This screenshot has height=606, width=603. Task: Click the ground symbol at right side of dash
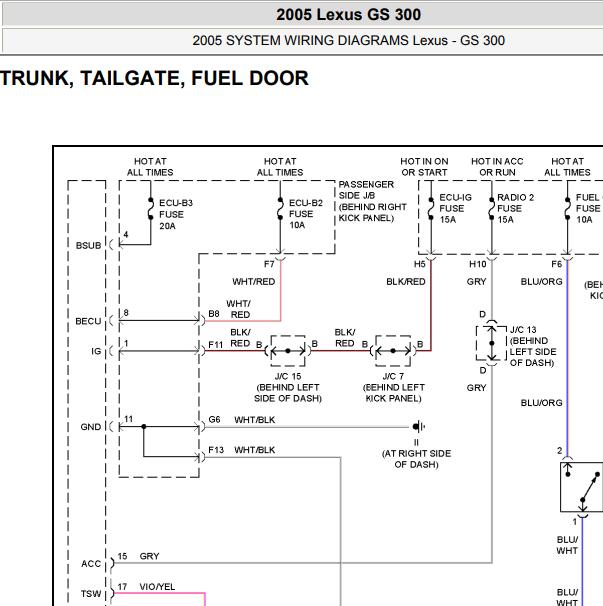(x=419, y=427)
